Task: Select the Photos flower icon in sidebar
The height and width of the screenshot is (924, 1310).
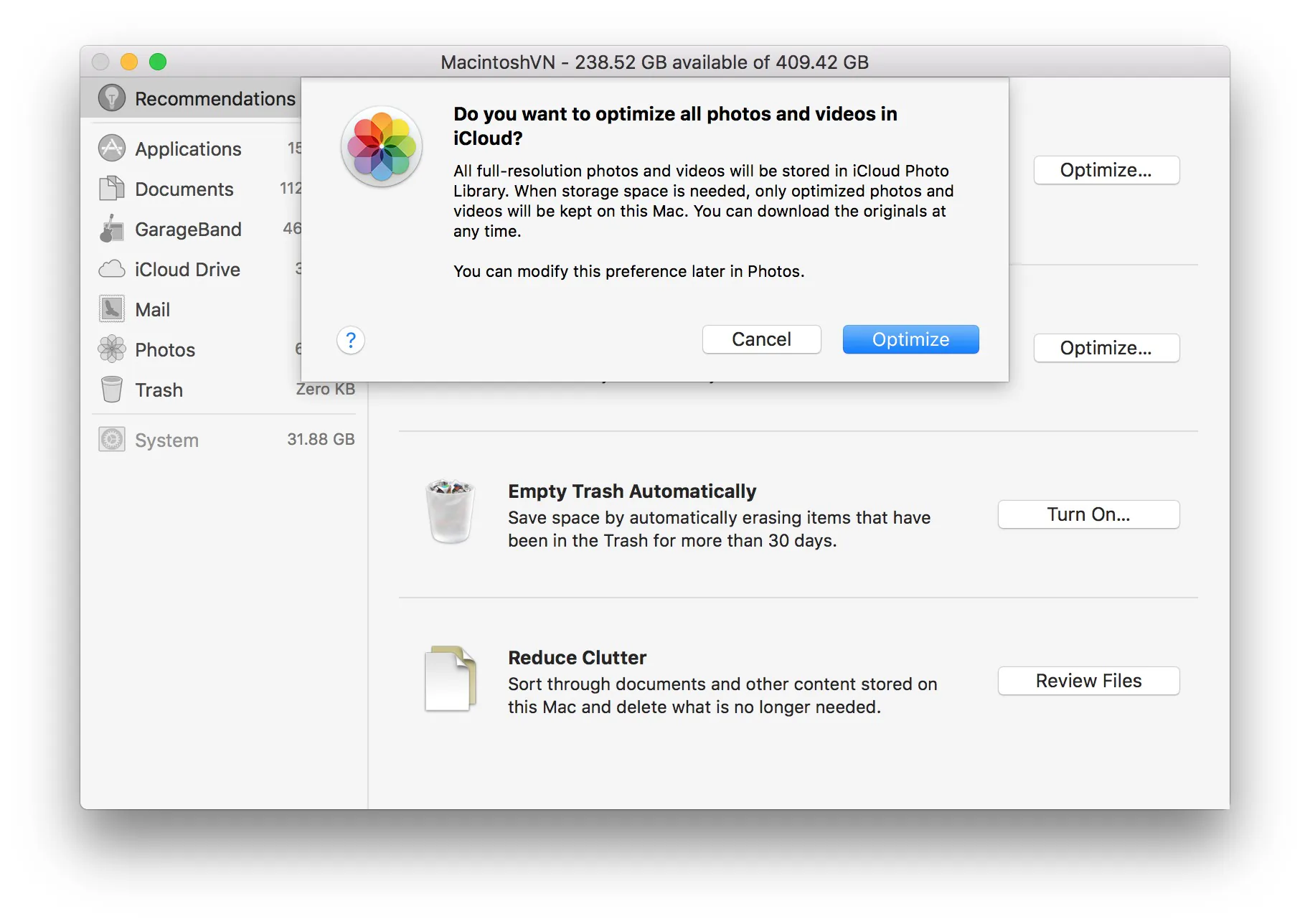Action: click(x=111, y=349)
